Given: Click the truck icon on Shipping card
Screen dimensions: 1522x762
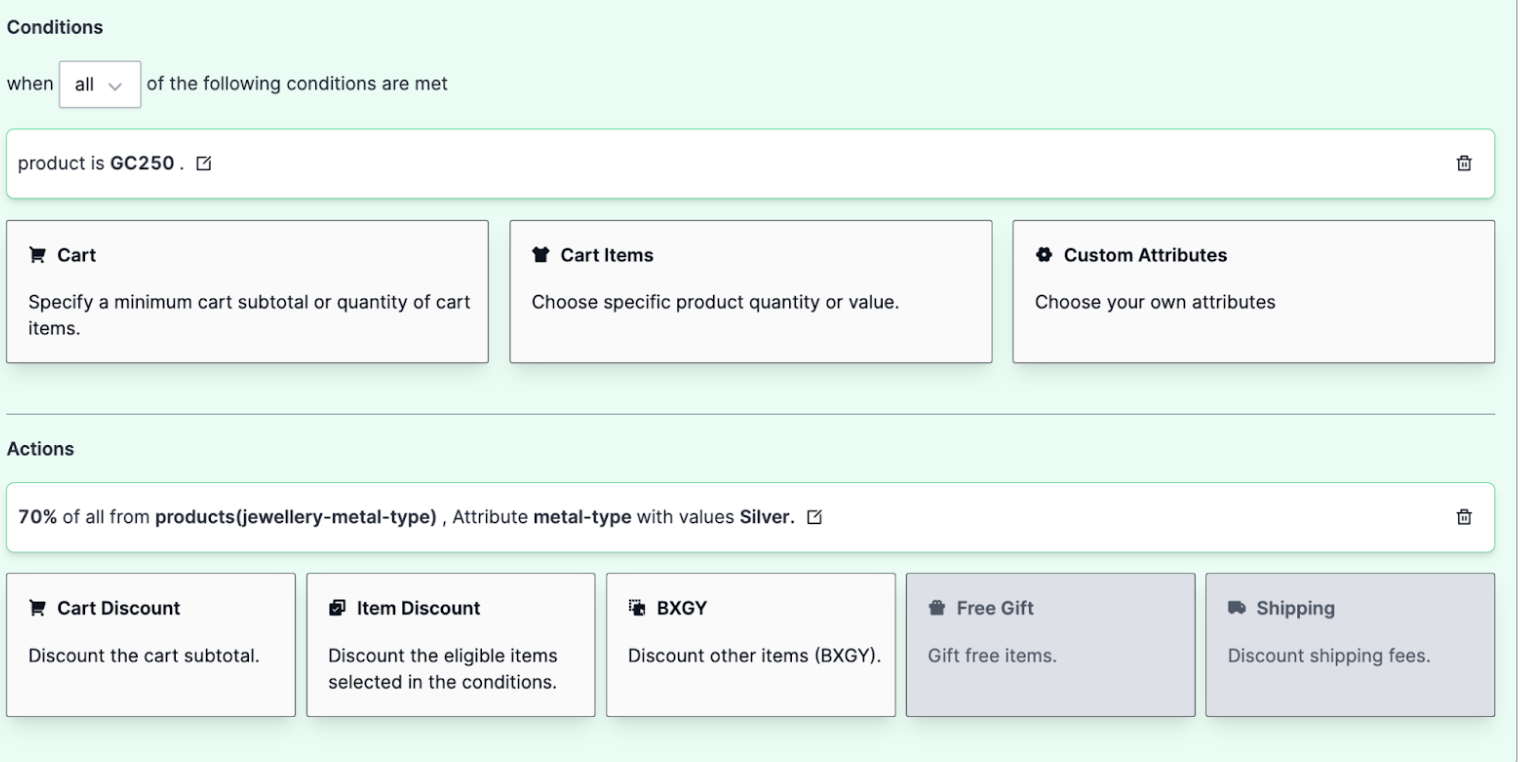Looking at the screenshot, I should 1235,608.
